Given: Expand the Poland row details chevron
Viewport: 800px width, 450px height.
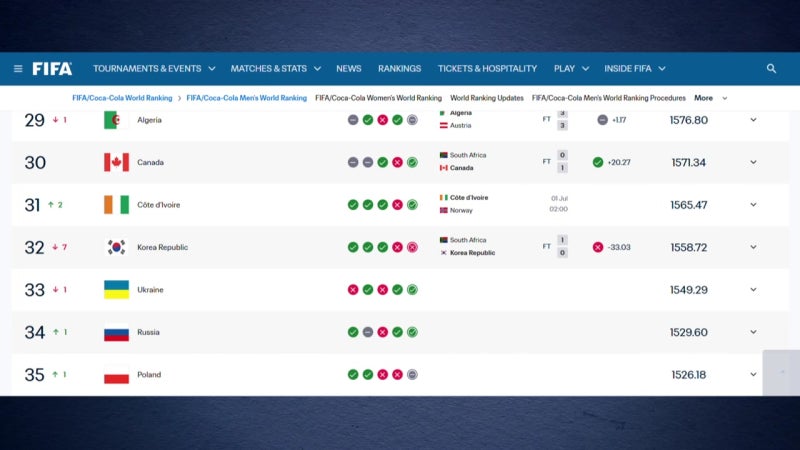Looking at the screenshot, I should pos(753,374).
